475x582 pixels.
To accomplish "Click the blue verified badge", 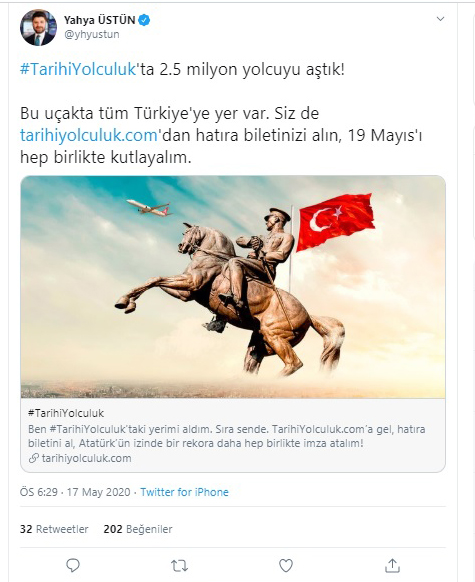I will pyautogui.click(x=144, y=20).
